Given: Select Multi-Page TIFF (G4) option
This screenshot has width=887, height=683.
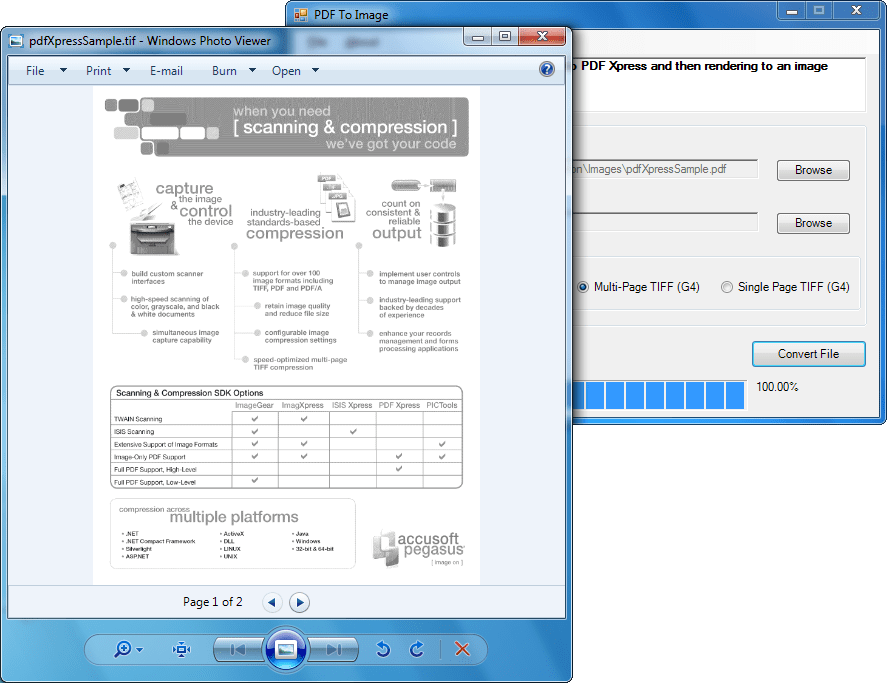Looking at the screenshot, I should tap(638, 287).
